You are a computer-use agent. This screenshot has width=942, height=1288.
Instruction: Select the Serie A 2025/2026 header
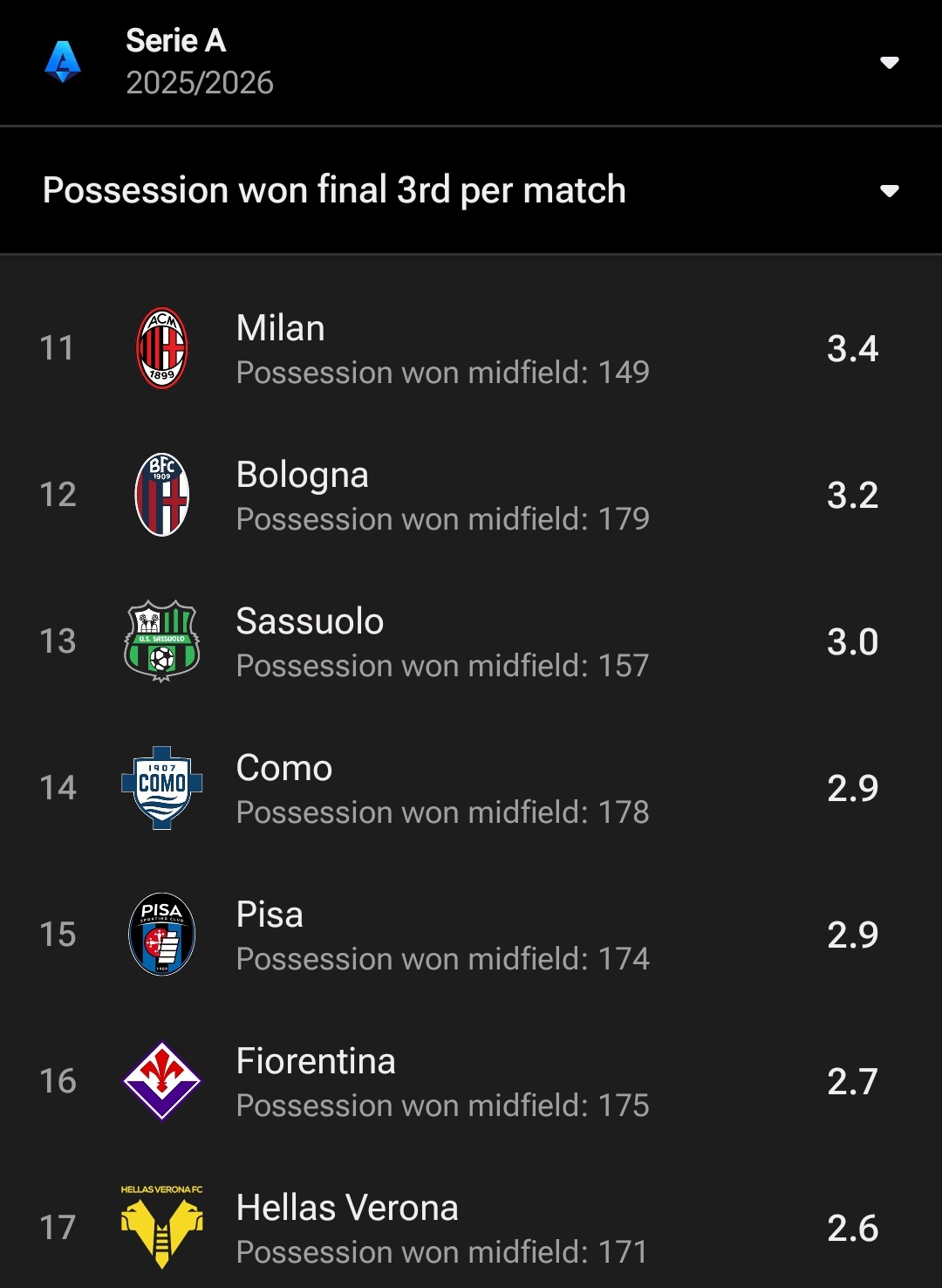coord(199,62)
